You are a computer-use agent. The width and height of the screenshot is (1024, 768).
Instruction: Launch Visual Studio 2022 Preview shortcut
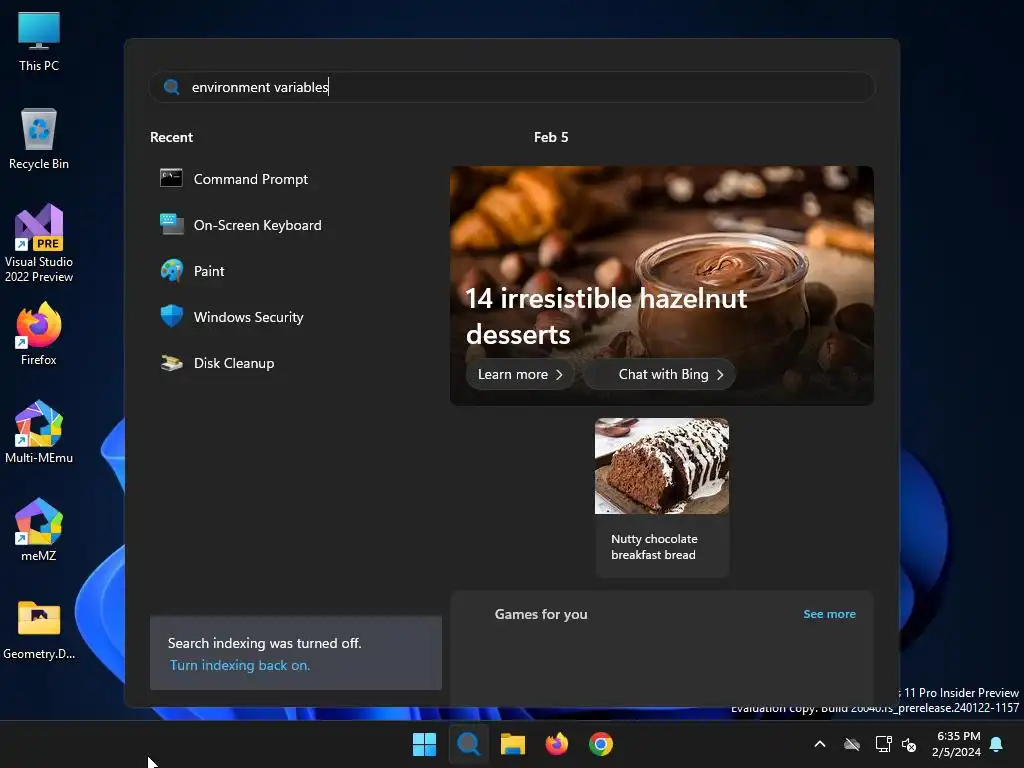(x=39, y=243)
